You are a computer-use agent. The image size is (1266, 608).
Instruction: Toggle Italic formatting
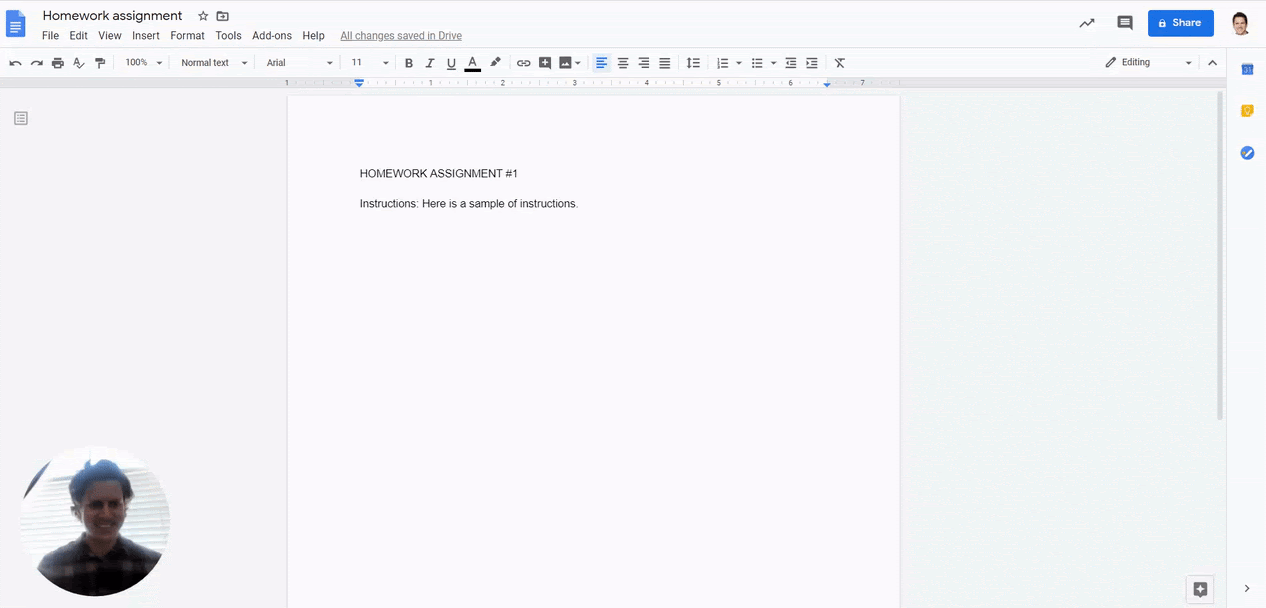(x=430, y=63)
